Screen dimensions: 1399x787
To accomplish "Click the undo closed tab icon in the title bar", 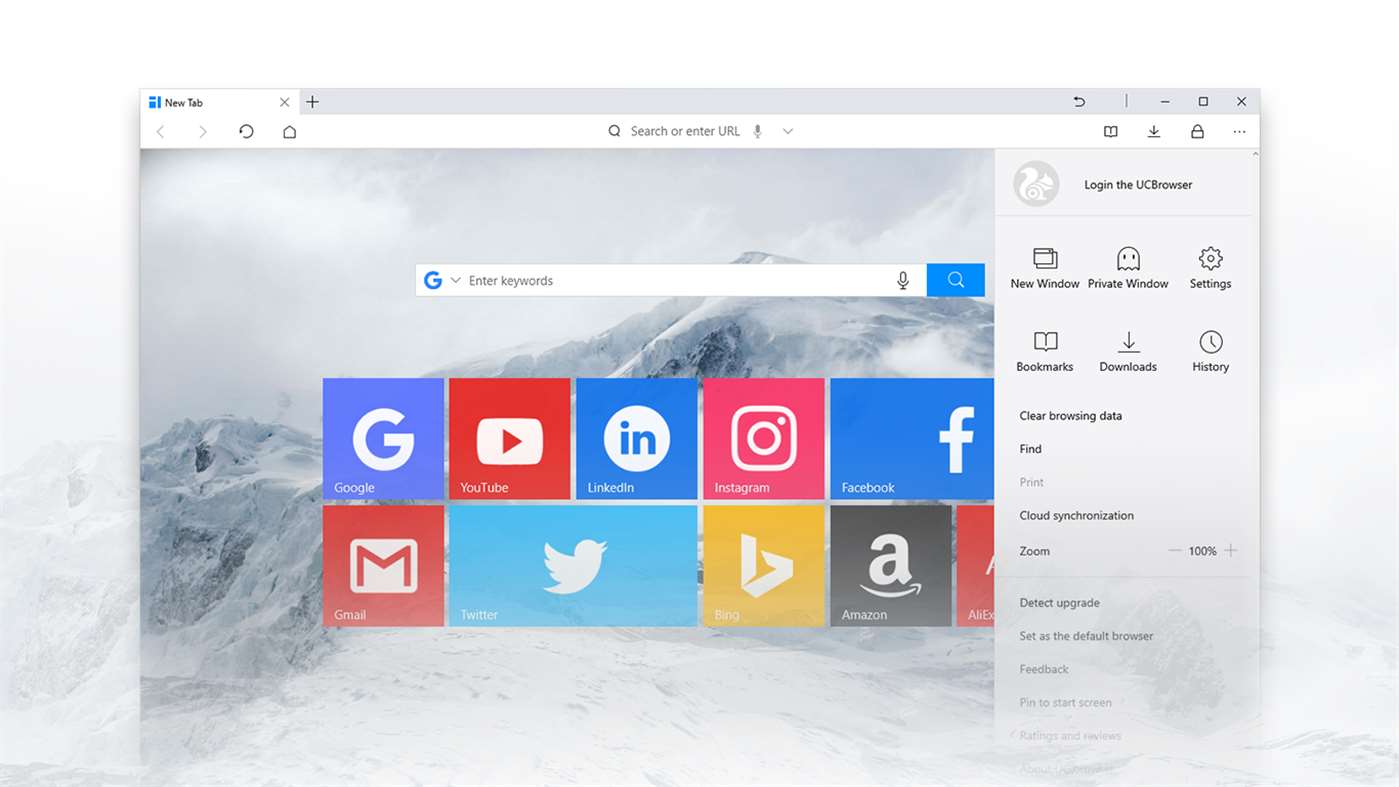I will [x=1079, y=102].
